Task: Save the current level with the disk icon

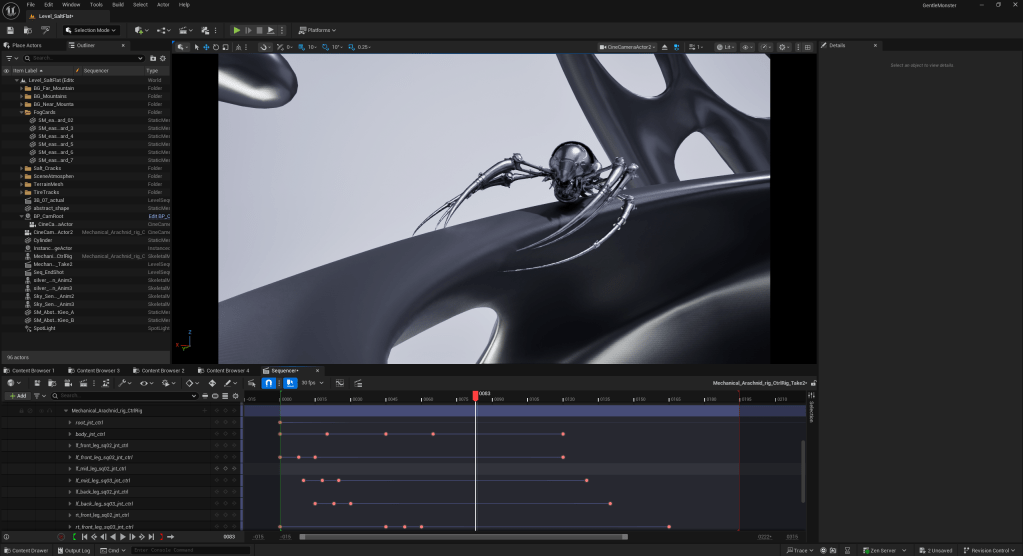Action: pyautogui.click(x=11, y=30)
